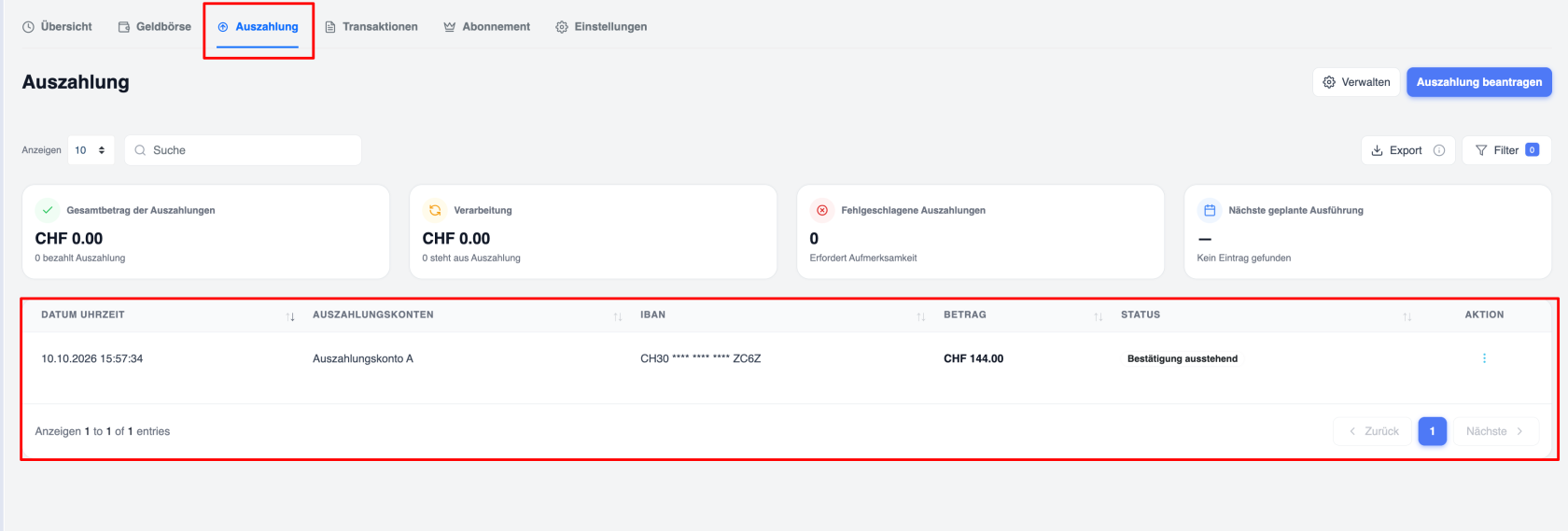Screen dimensions: 1568x531
Task: Click the Auszahlungskonto A cell
Action: click(x=363, y=358)
